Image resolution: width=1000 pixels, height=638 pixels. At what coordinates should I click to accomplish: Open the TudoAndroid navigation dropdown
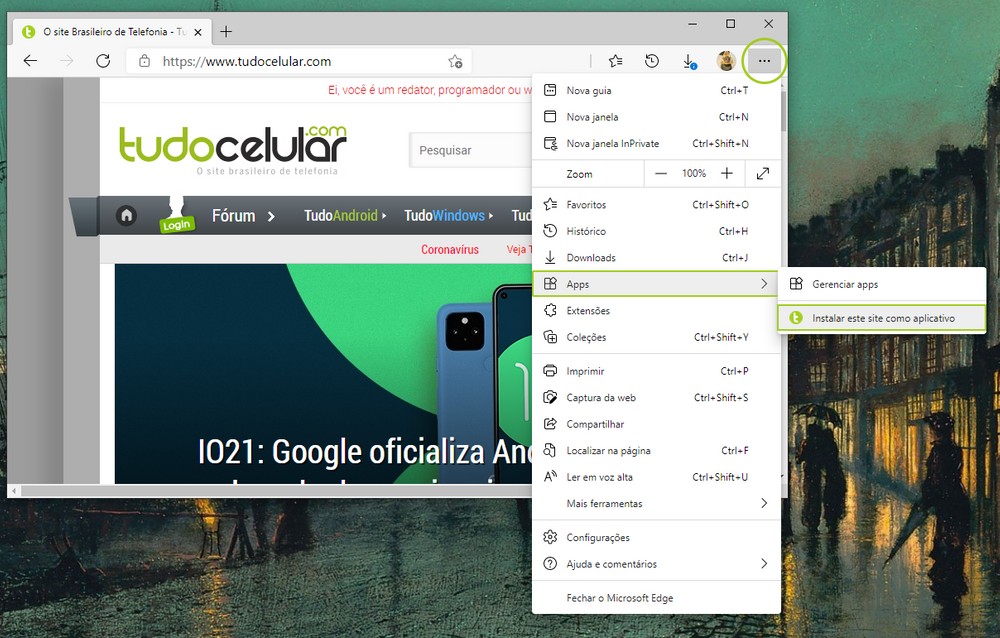click(345, 216)
